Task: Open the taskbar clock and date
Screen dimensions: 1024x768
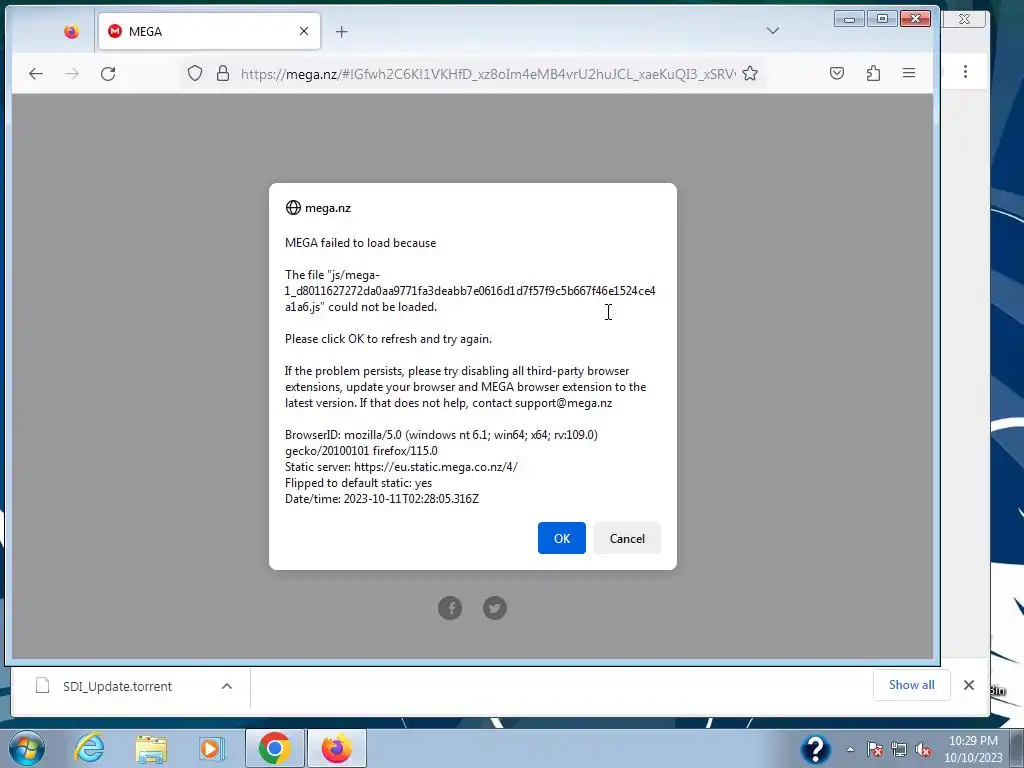Action: 973,749
